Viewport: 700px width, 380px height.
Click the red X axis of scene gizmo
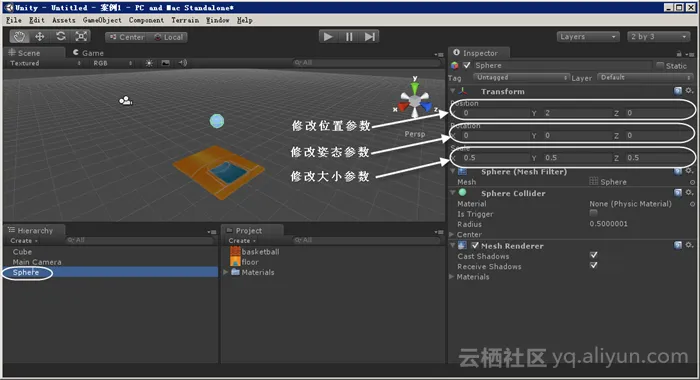pyautogui.click(x=403, y=107)
